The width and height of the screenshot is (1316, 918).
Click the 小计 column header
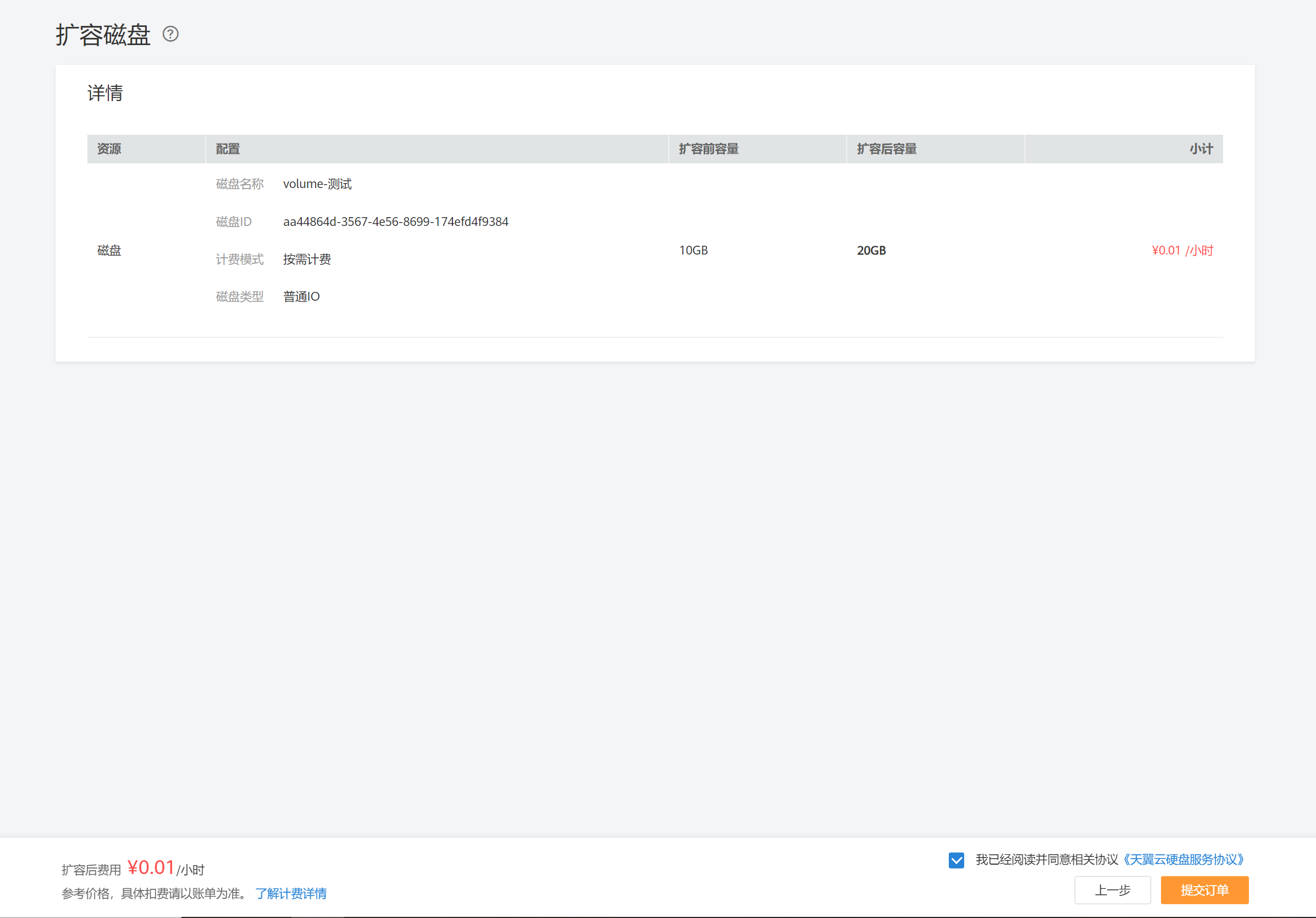click(1201, 149)
